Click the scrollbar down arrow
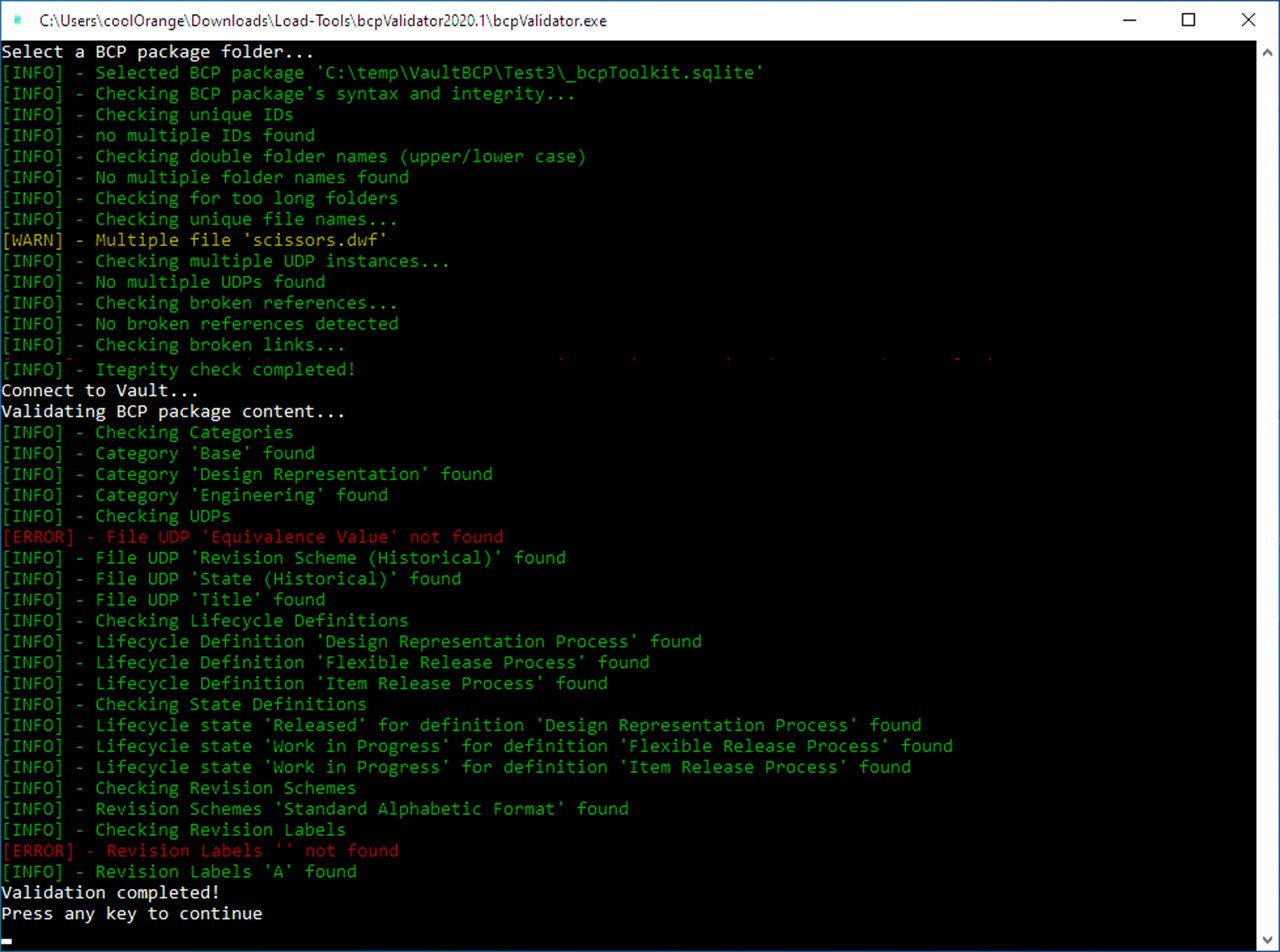This screenshot has height=952, width=1280. point(1268,941)
